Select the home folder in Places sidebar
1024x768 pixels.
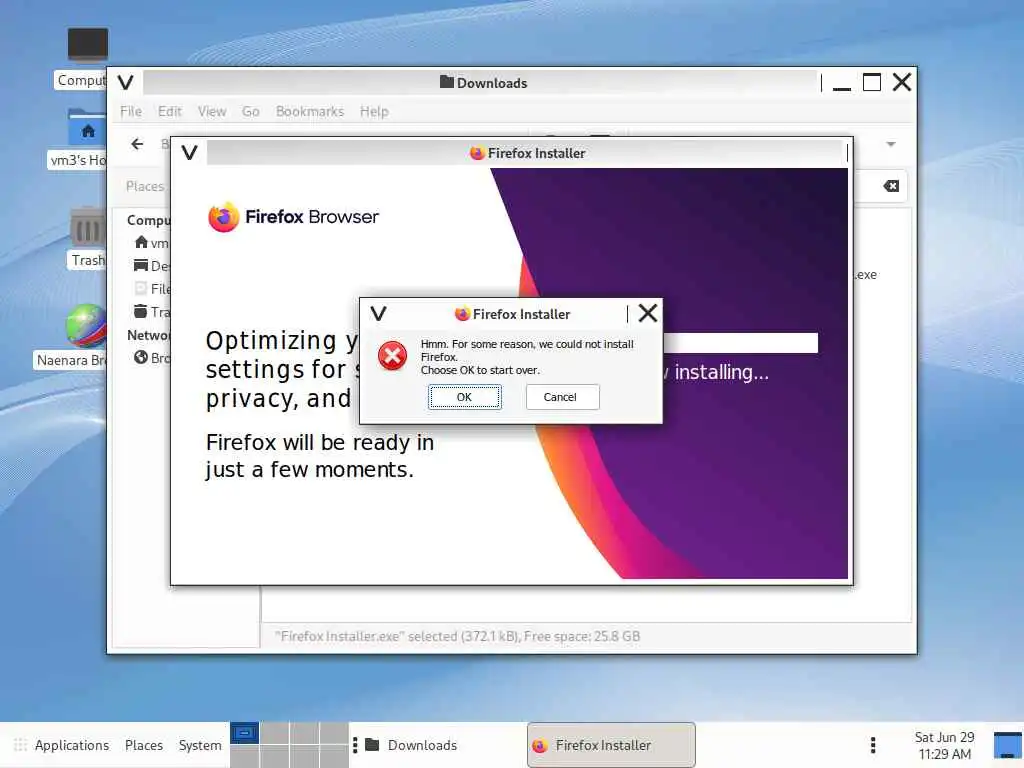(x=151, y=243)
